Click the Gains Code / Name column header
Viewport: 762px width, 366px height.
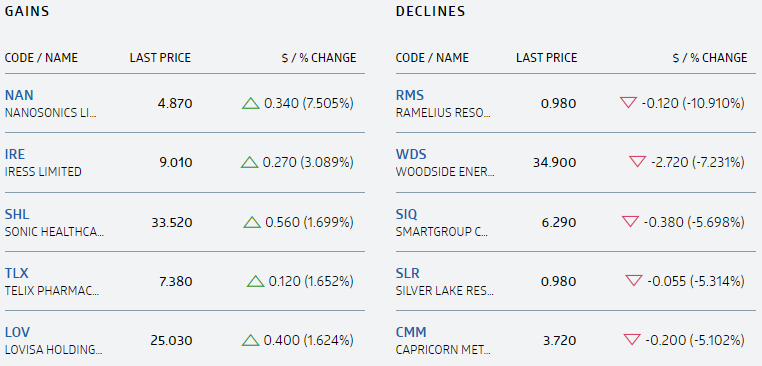pyautogui.click(x=41, y=58)
